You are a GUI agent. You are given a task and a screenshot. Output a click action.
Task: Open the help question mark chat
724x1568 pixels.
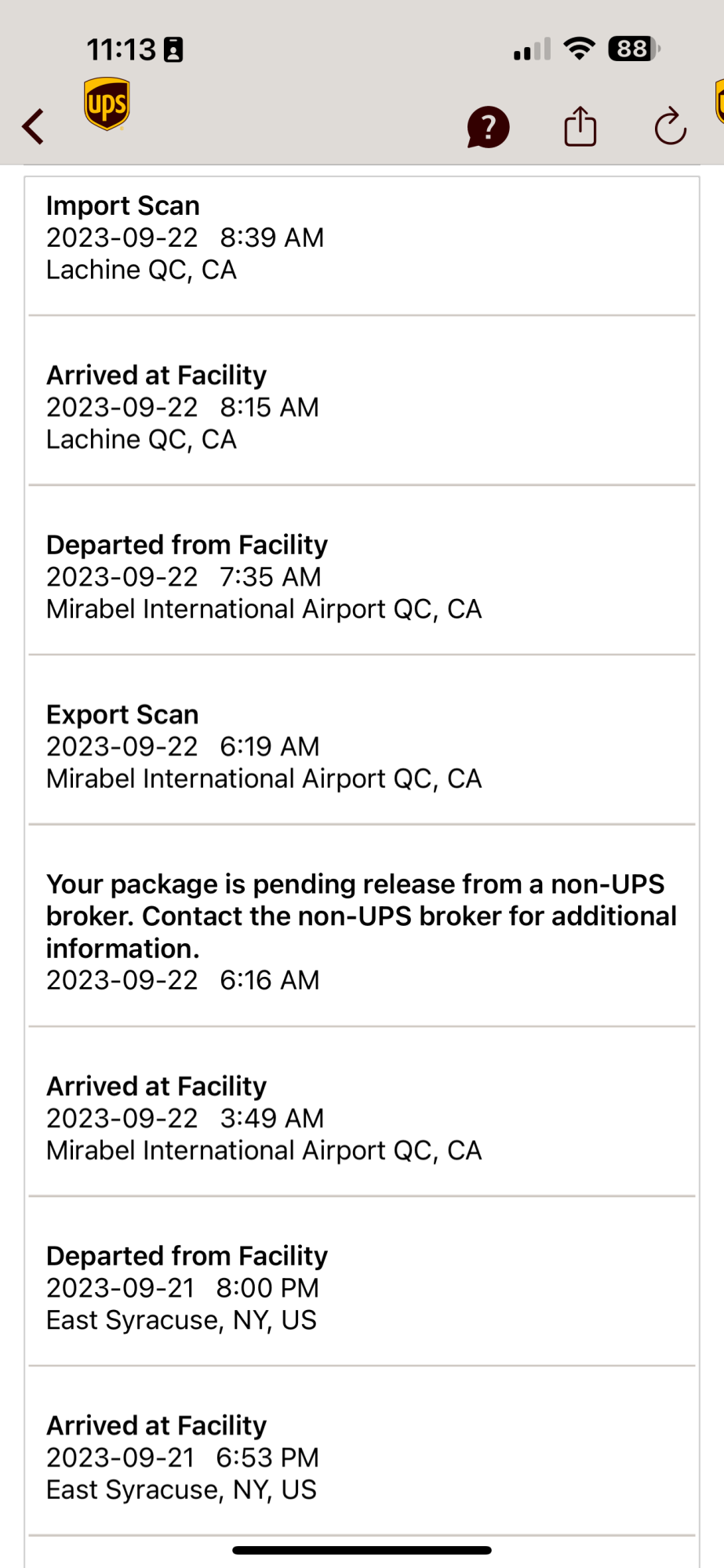point(488,127)
